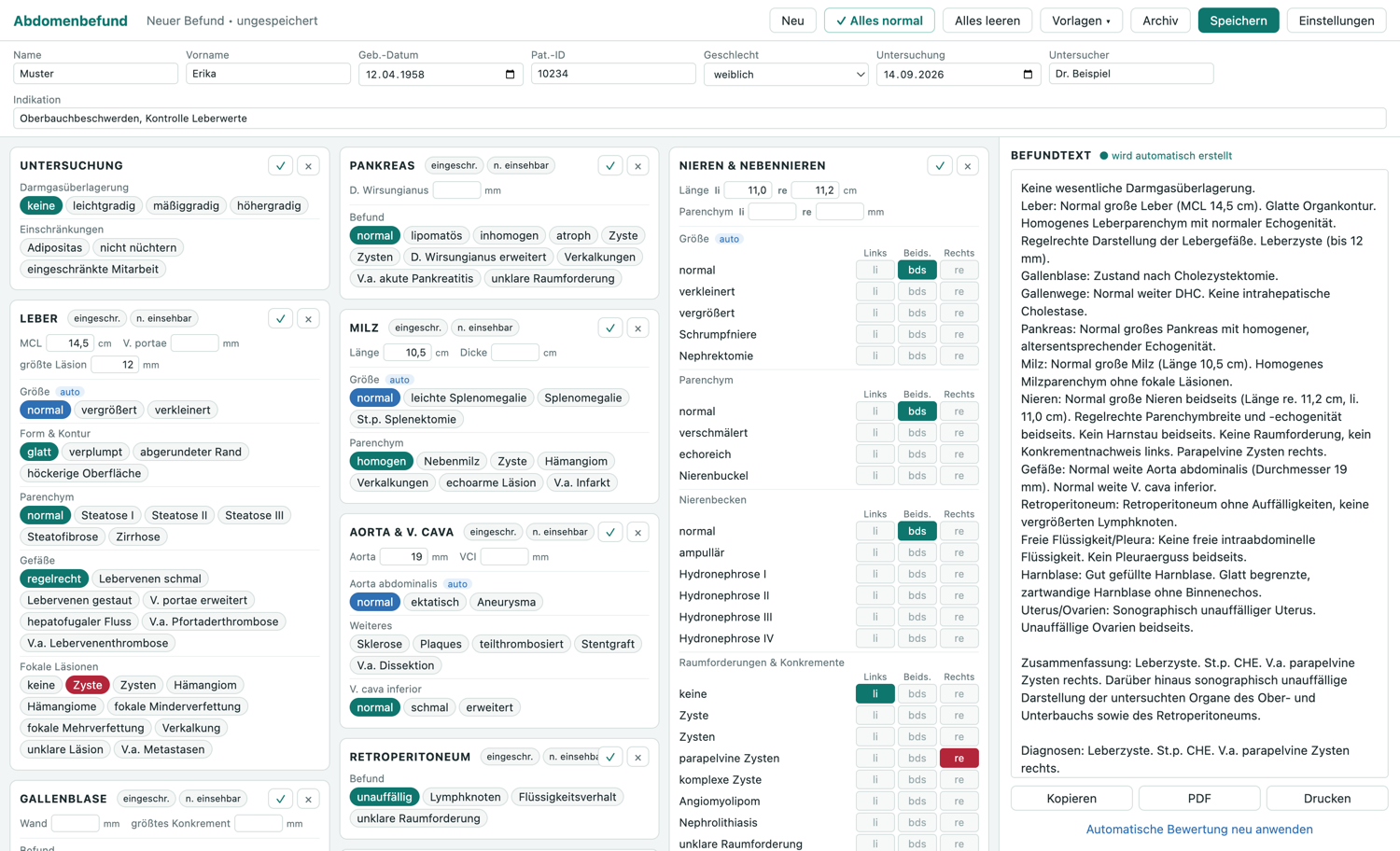This screenshot has height=851, width=1400.
Task: Toggle 'Adipositas' restriction chip
Action: tap(55, 248)
